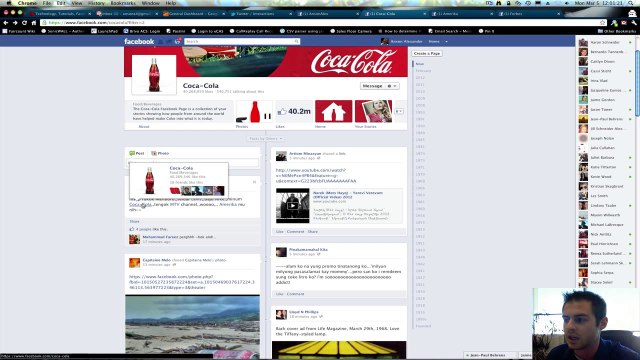This screenshot has width=640, height=360.
Task: Open account dropdown arrow beside Home
Action: click(x=446, y=42)
